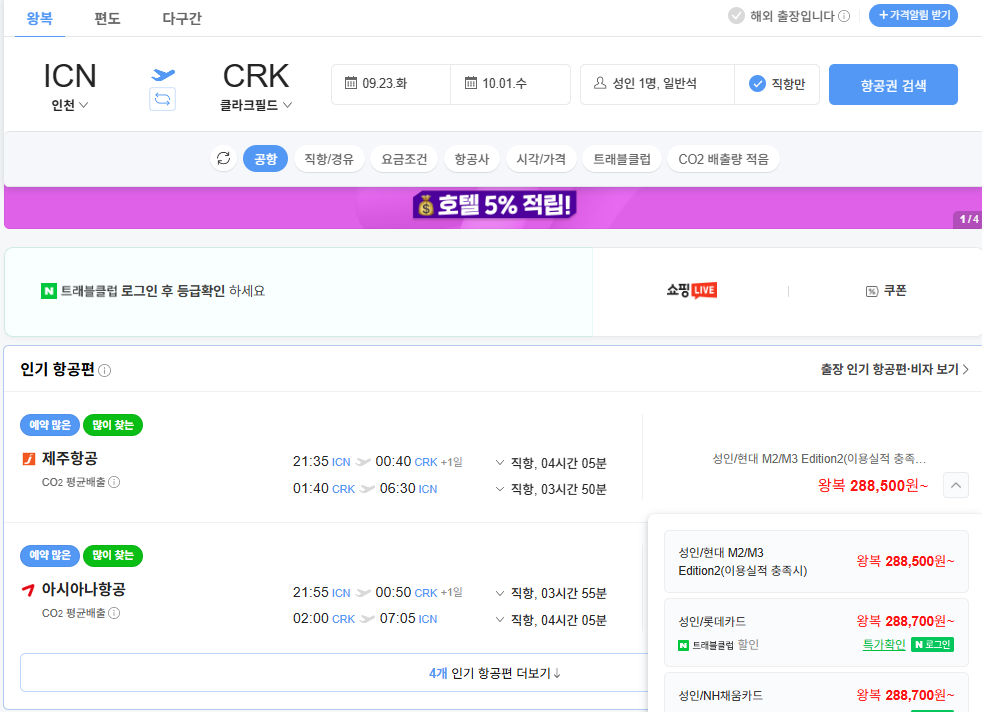The width and height of the screenshot is (982, 712).
Task: Click info icon next to 인기 항공편
Action: 105,371
